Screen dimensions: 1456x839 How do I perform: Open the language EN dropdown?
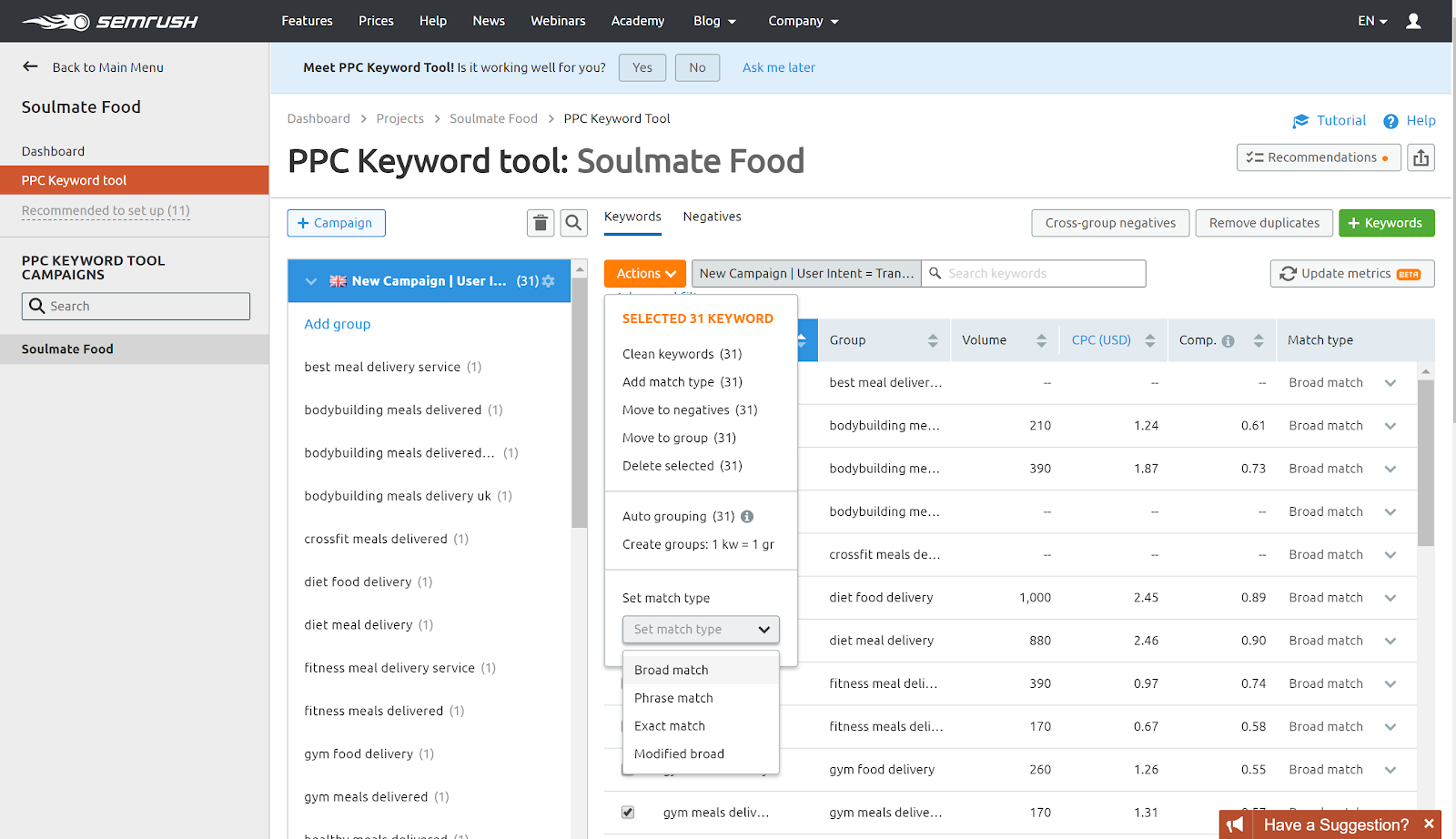click(x=1372, y=21)
